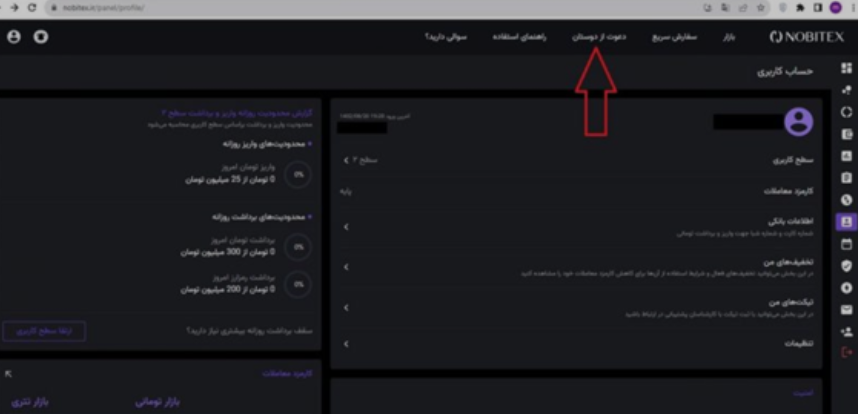Click the daily deposit 0% progress circle
Viewport: 858px width, 414px height.
(297, 174)
